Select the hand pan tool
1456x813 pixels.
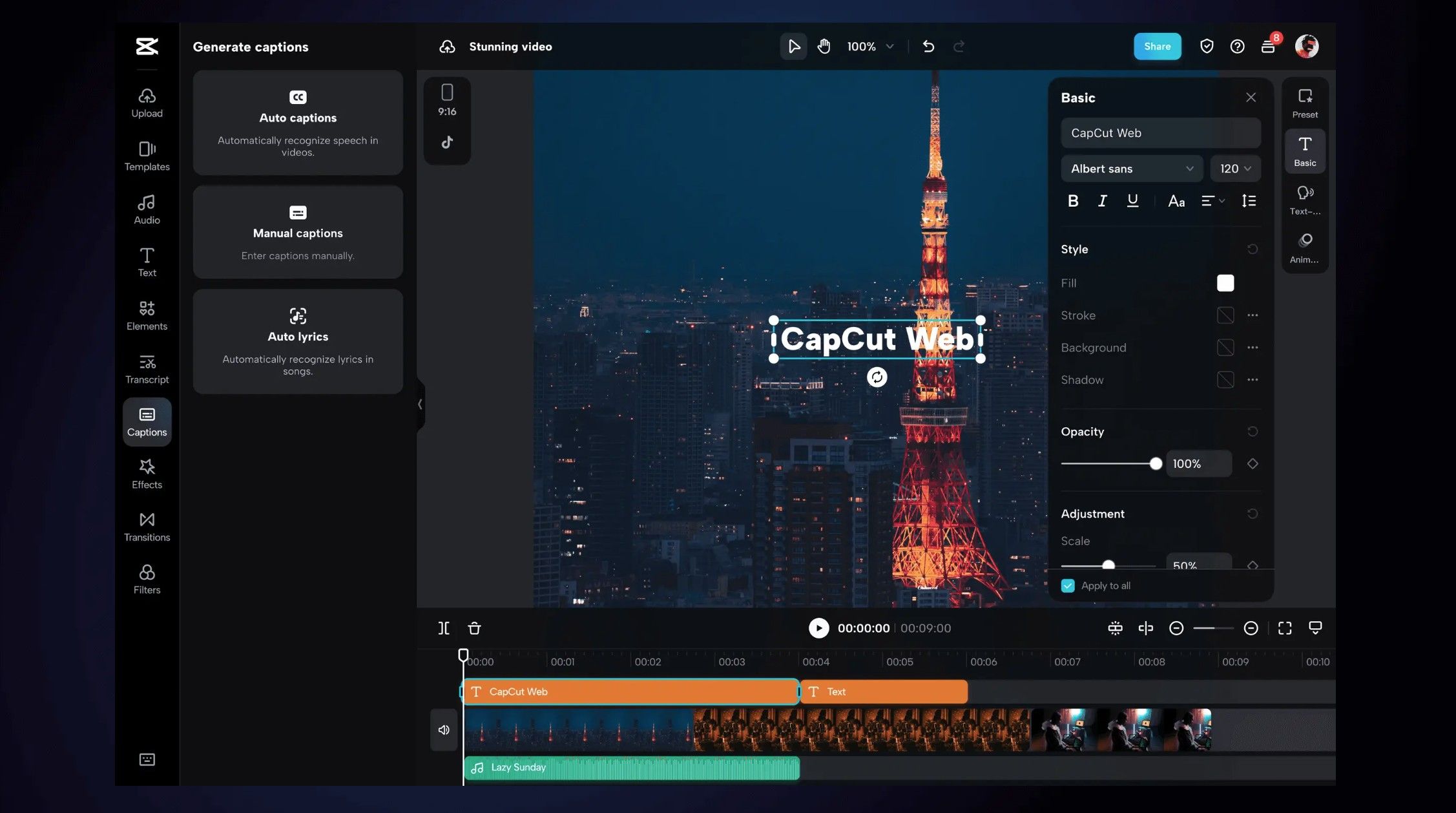[x=824, y=47]
